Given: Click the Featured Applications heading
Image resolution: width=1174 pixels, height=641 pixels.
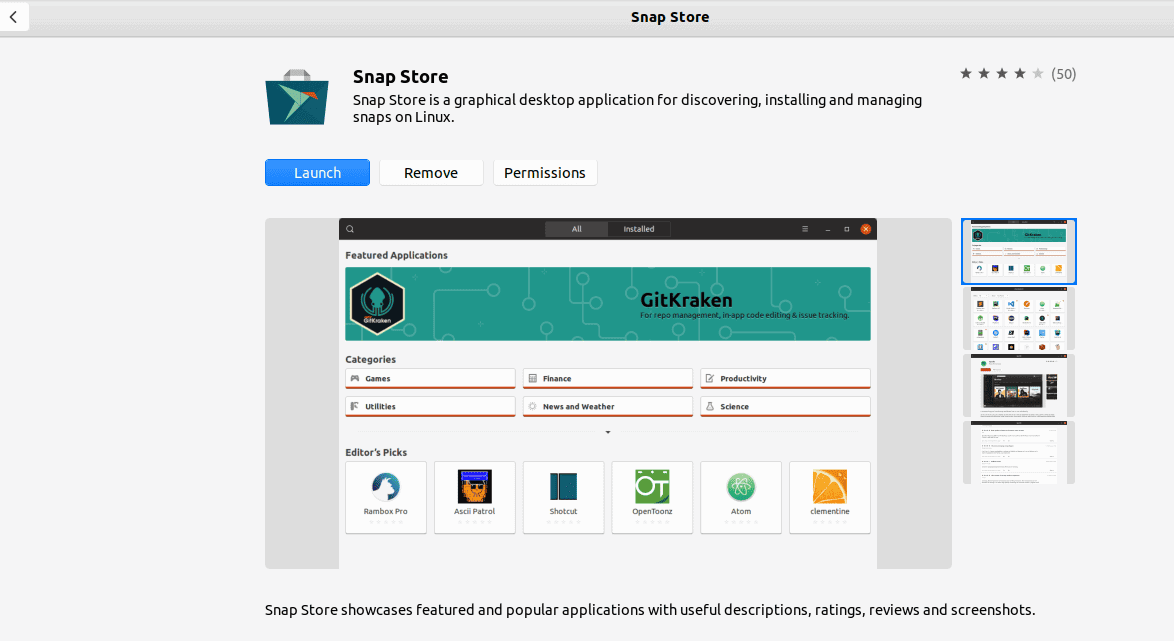Looking at the screenshot, I should (396, 255).
